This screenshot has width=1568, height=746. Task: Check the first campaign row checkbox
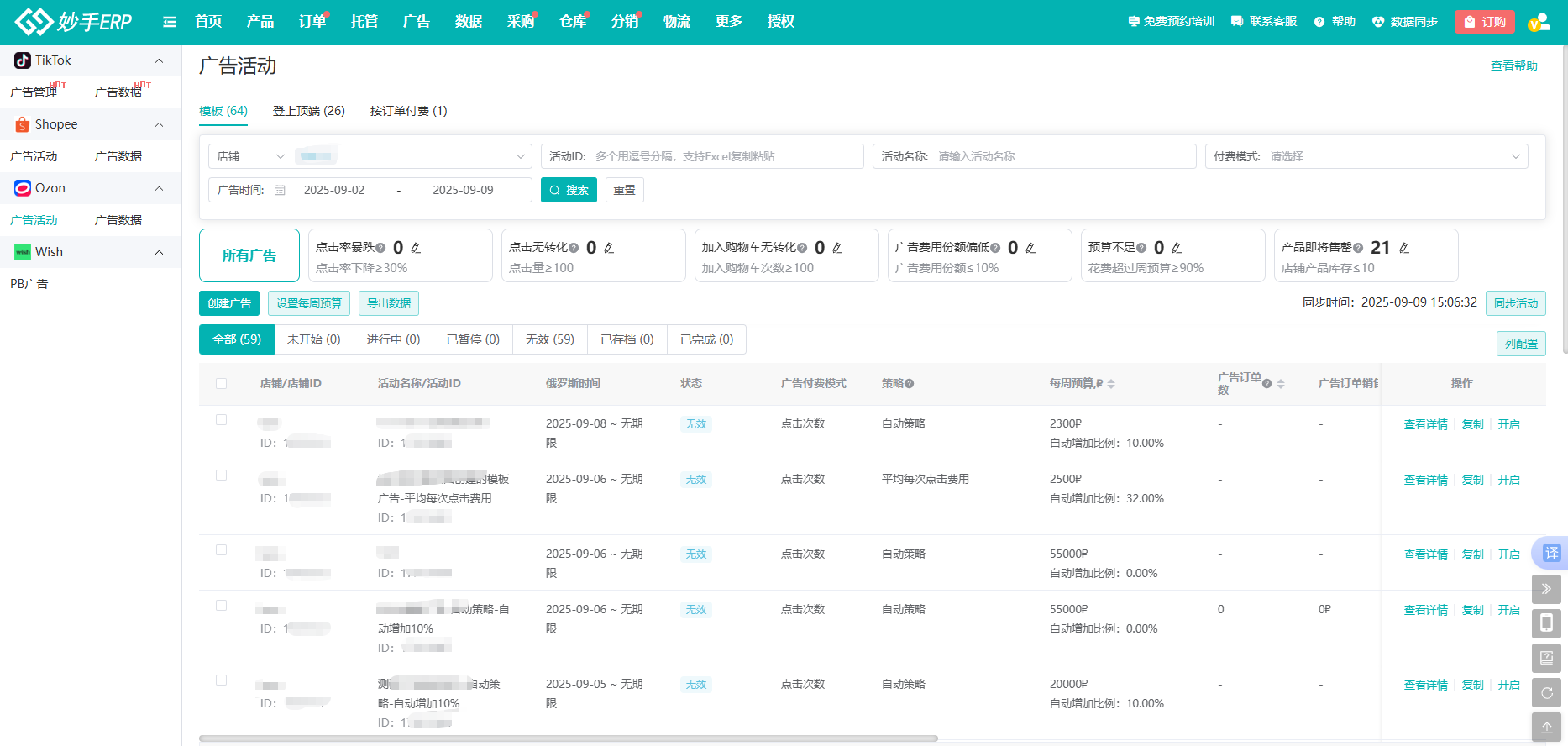tap(222, 420)
